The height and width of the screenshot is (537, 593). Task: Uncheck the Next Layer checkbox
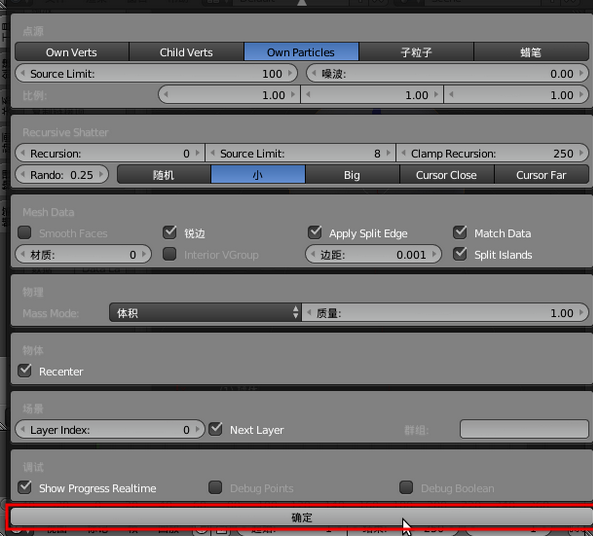coord(216,429)
